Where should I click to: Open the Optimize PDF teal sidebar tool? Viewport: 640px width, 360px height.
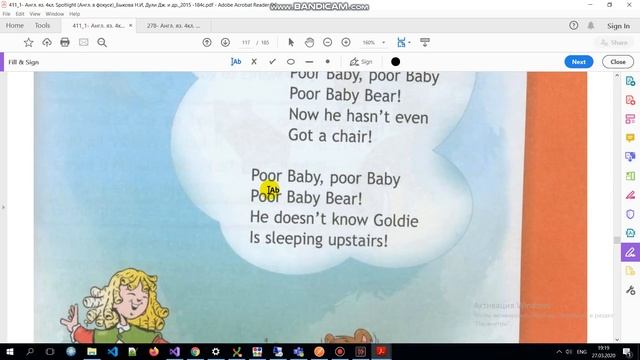click(x=630, y=233)
